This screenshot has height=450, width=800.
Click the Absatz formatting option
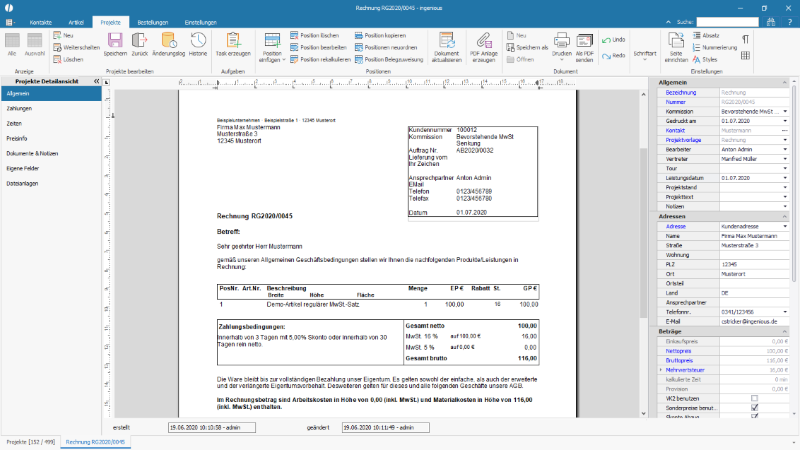point(706,35)
